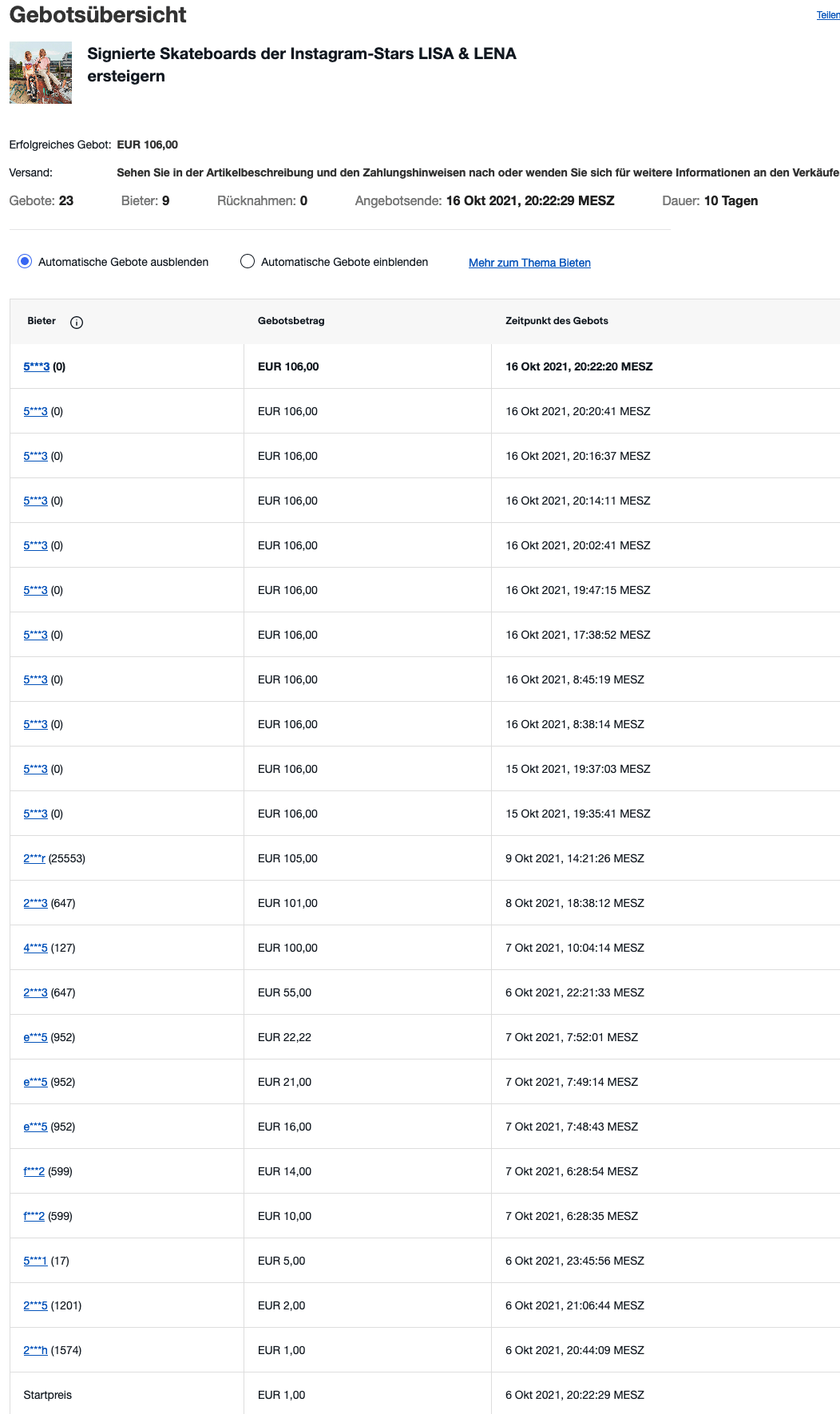Click the Startpreis row label
Image resolution: width=840 pixels, height=1414 pixels.
pos(47,1395)
